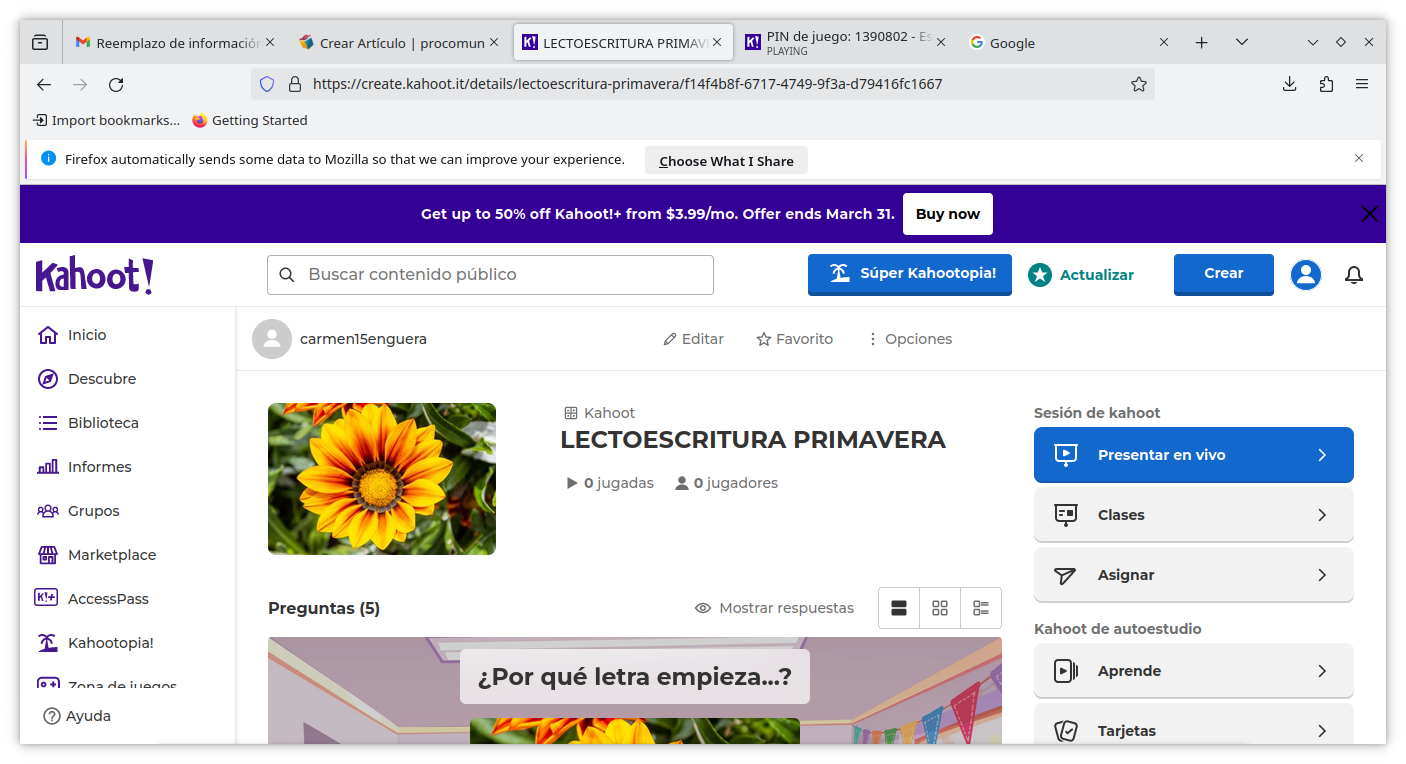Screen dimensions: 1406x764
Task: Switch questions to grid layout view
Action: point(939,607)
